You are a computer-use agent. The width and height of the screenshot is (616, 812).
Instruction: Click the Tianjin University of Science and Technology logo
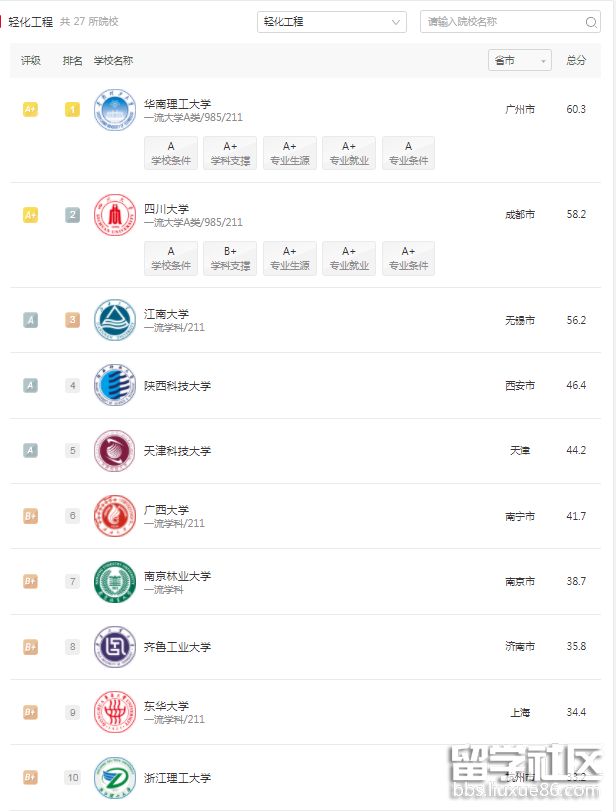tap(113, 450)
